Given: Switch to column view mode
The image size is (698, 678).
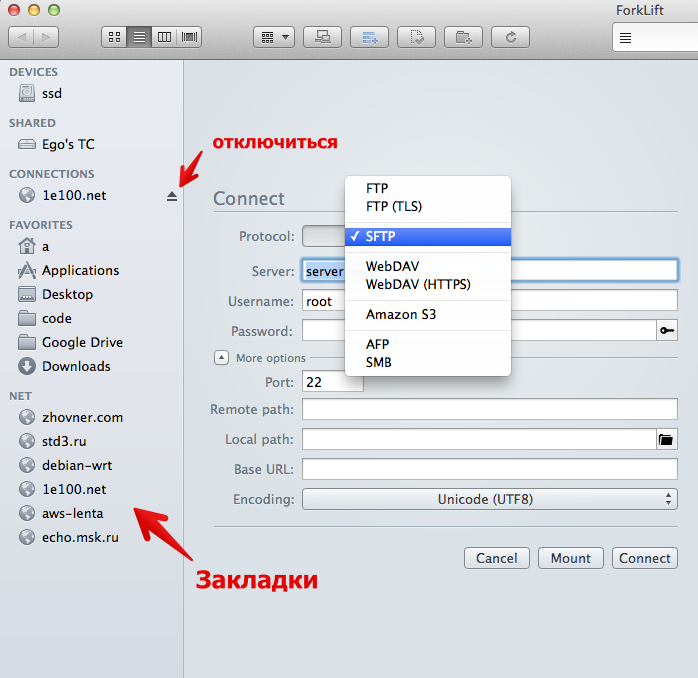Looking at the screenshot, I should [x=164, y=37].
